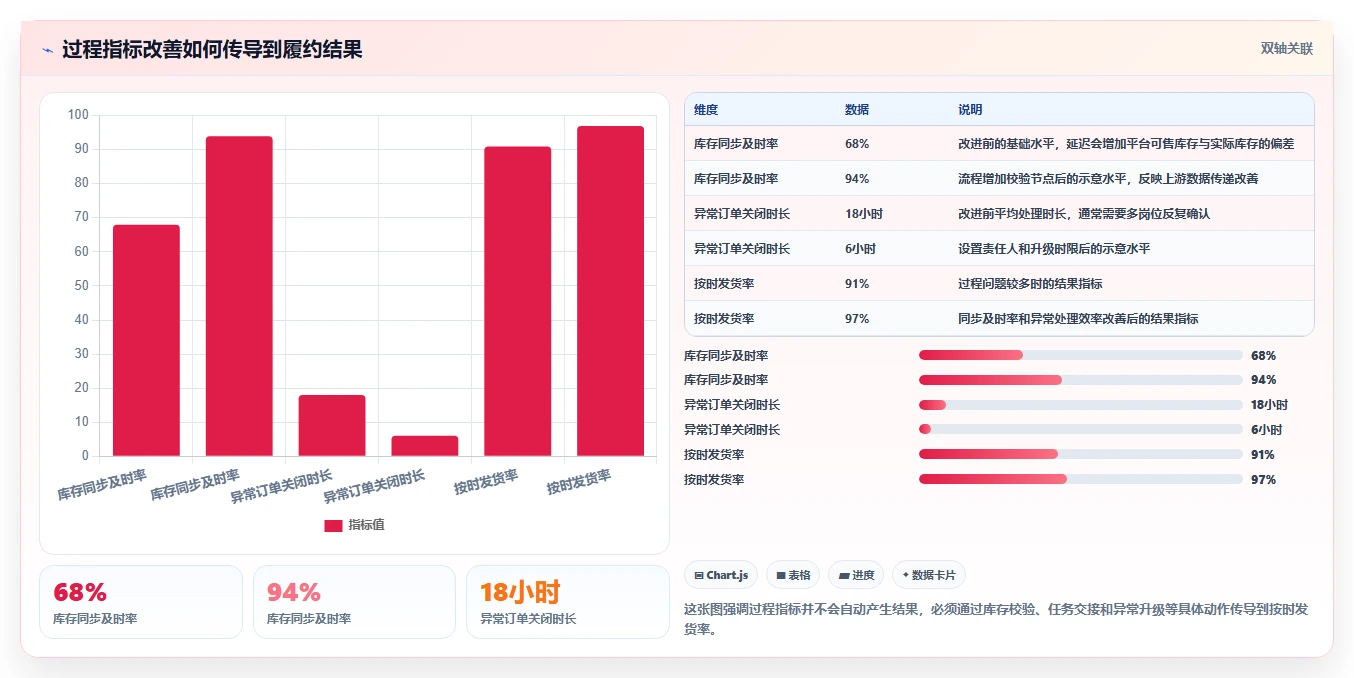
Task: Click description 设置责任人和升级时限后的示意水平
Action: [1054, 249]
